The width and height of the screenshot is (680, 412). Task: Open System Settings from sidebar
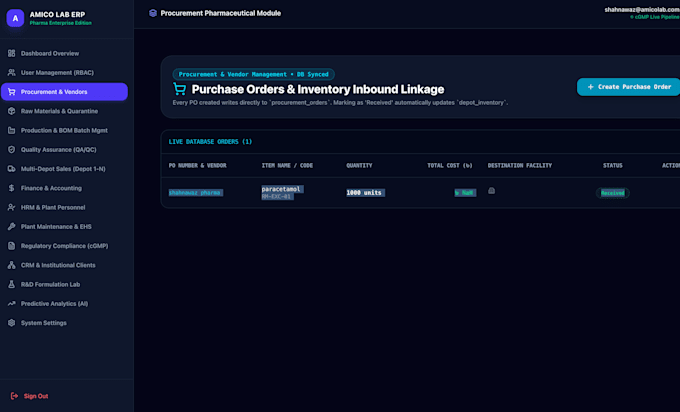click(x=64, y=323)
